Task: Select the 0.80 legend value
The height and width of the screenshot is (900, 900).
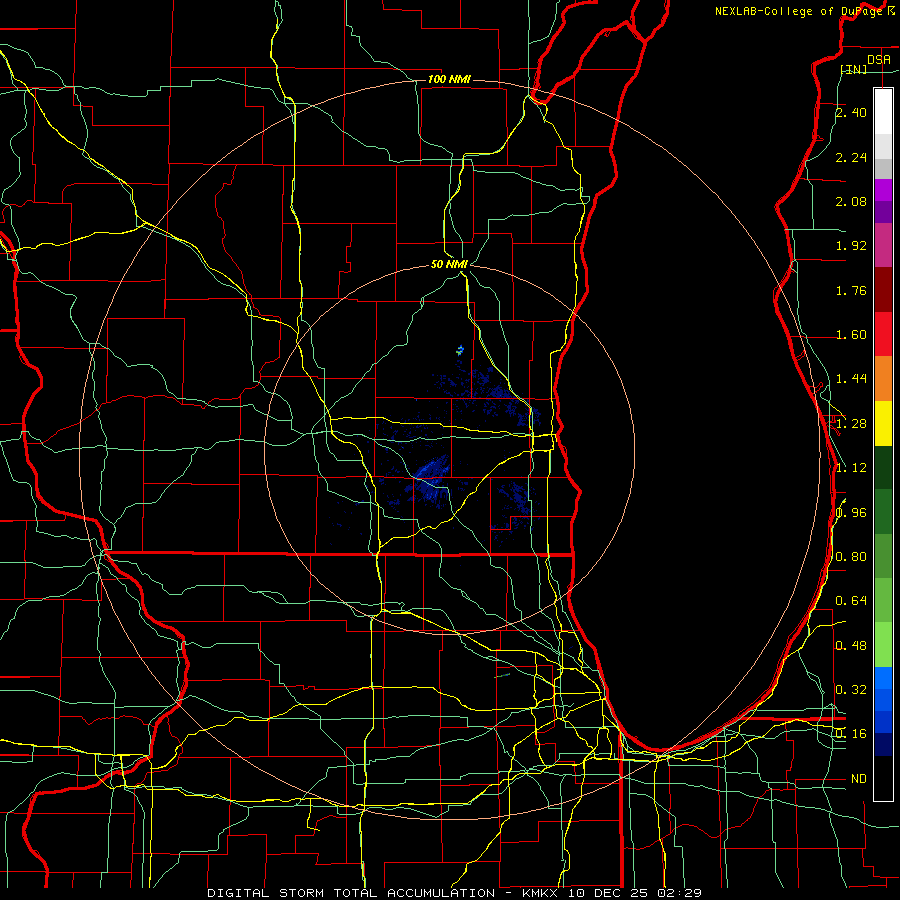Action: [851, 556]
